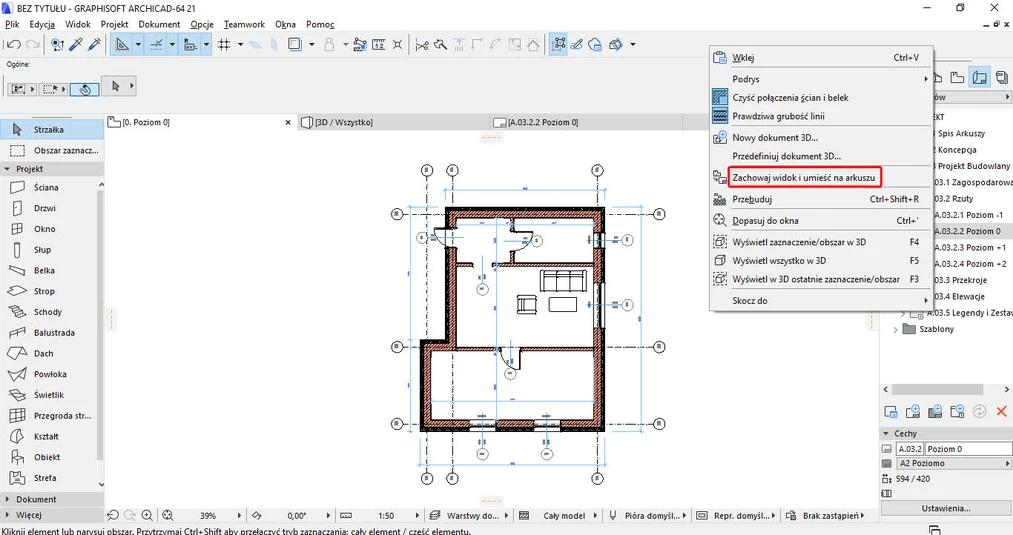Click Wklej in the context menu
The height and width of the screenshot is (535, 1013).
tap(821, 58)
